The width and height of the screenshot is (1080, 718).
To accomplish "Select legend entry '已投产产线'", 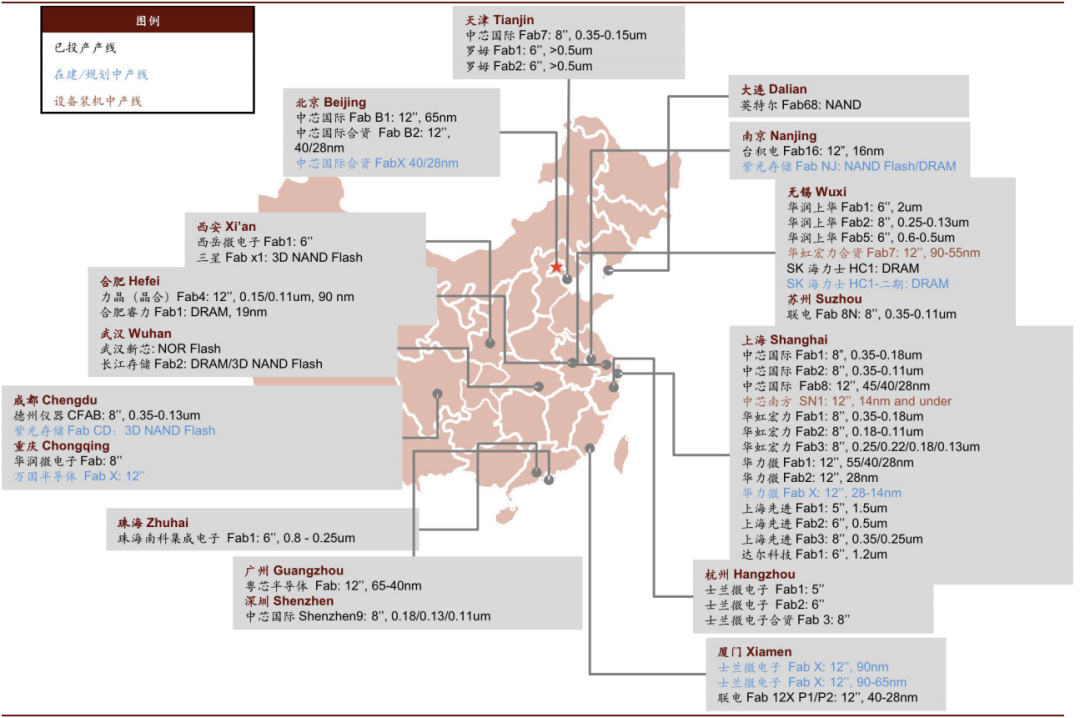I will point(85,48).
